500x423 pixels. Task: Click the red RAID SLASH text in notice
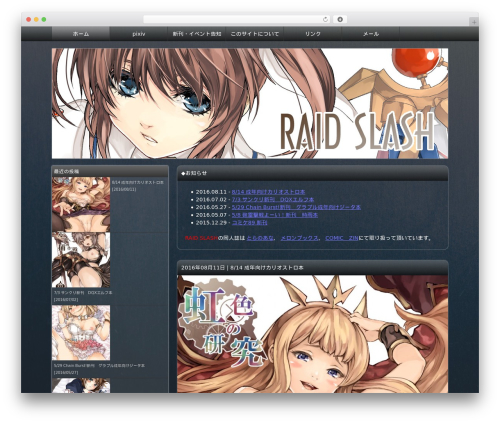[201, 238]
